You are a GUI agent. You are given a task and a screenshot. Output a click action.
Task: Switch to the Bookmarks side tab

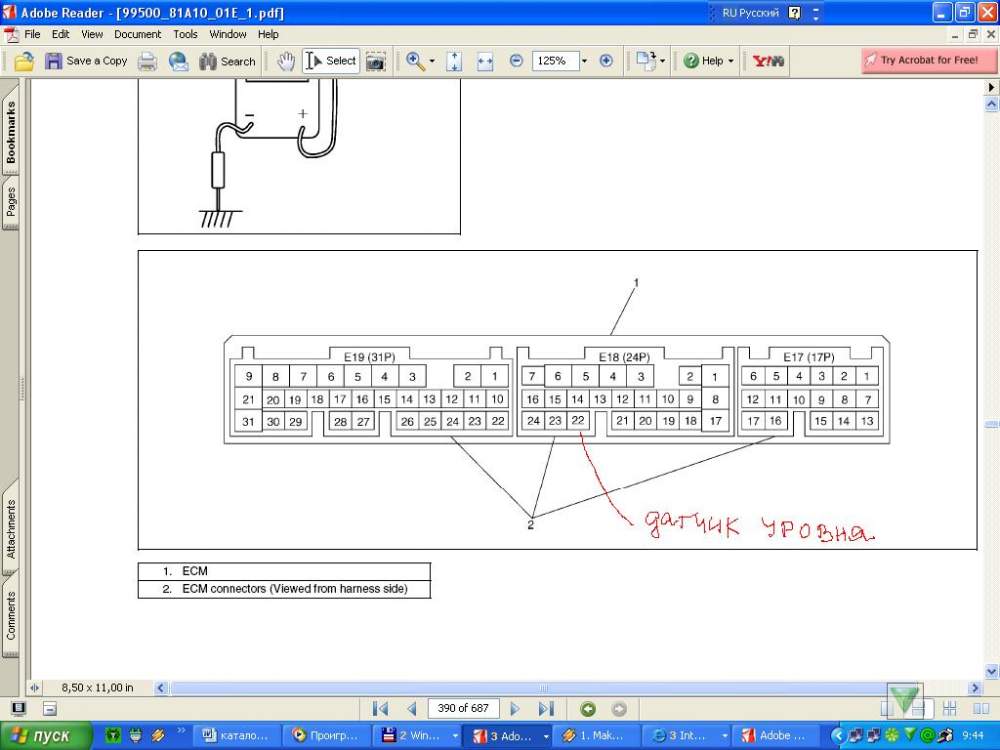coord(11,133)
